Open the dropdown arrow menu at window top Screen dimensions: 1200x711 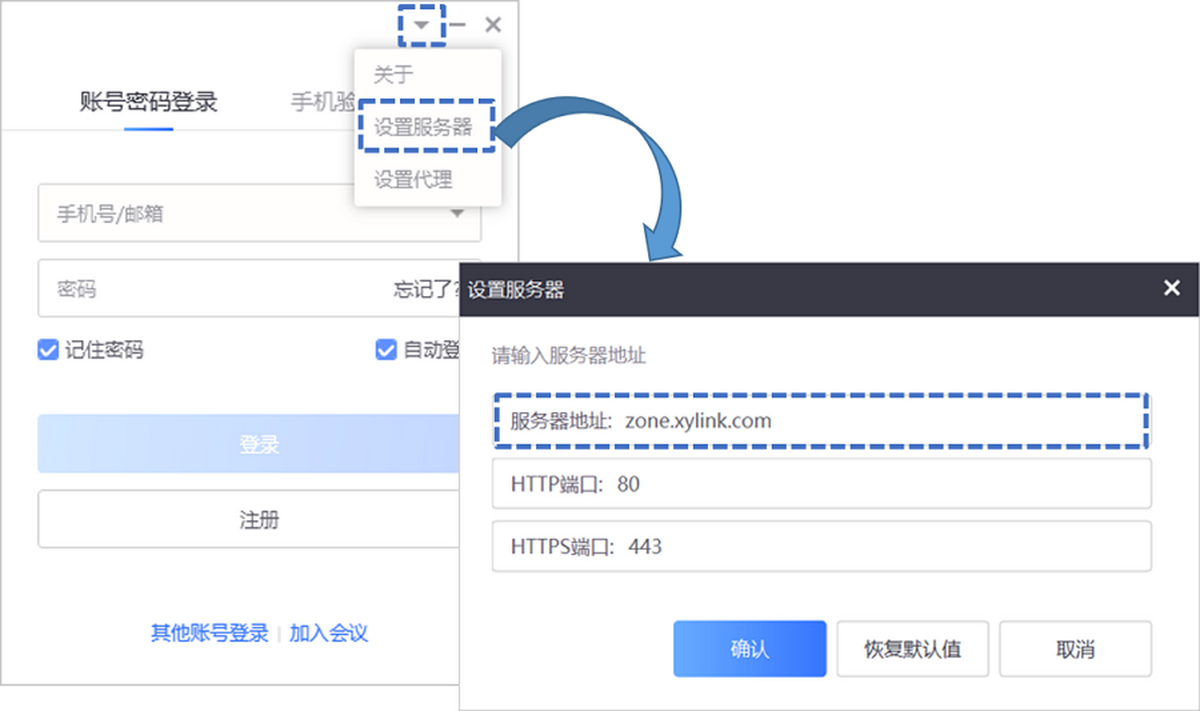[419, 24]
